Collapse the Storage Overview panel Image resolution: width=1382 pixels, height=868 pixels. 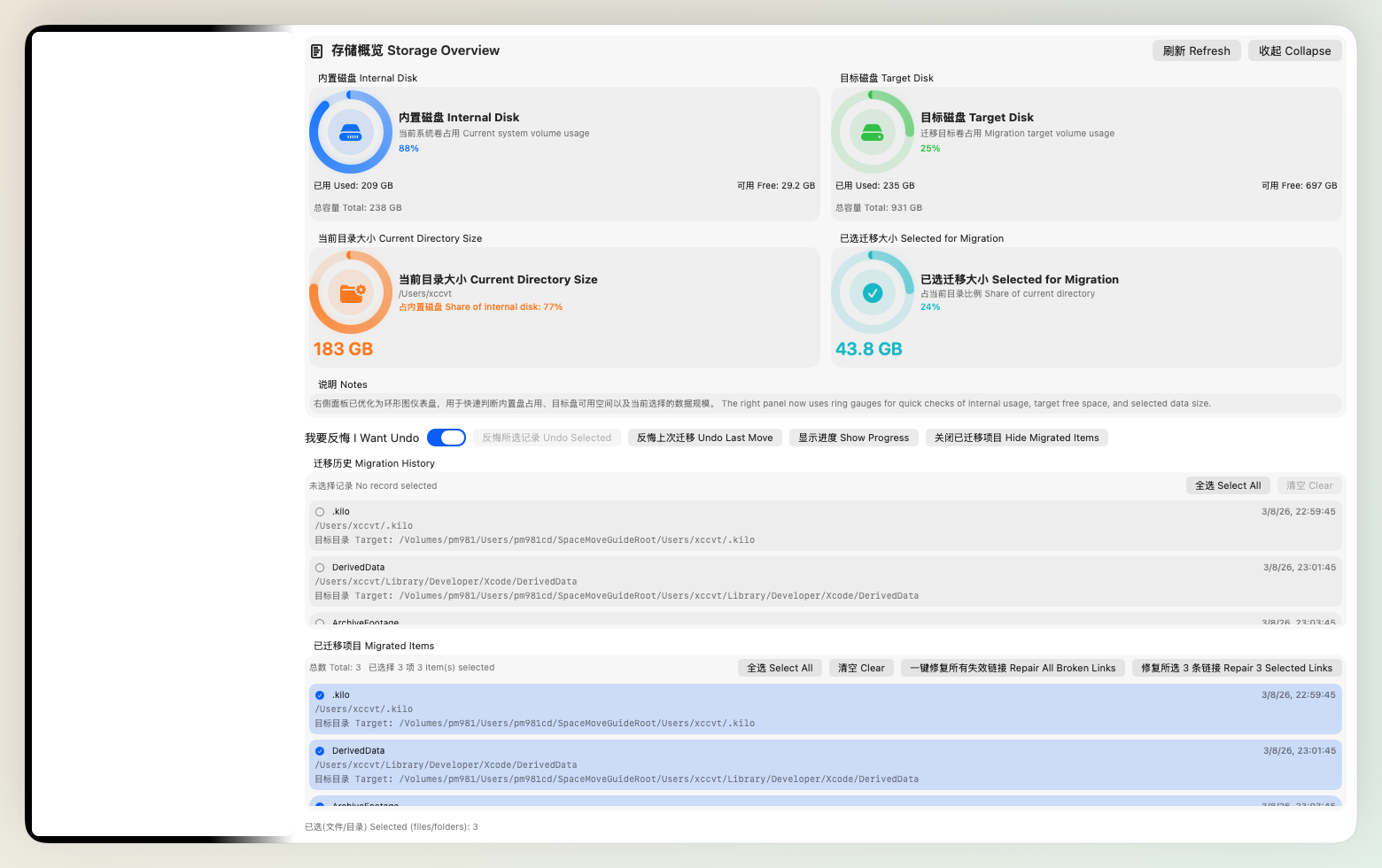coord(1294,50)
